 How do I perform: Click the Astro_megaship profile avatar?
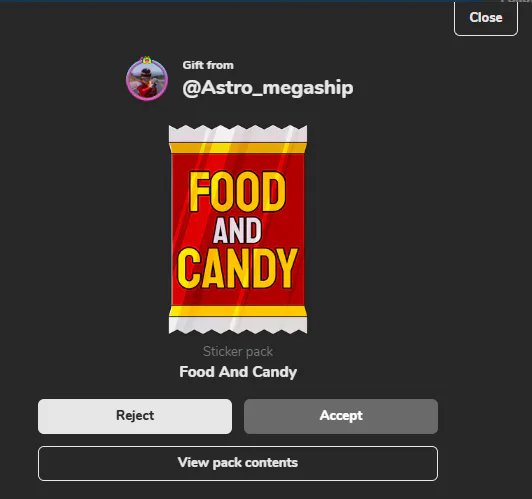tap(147, 80)
